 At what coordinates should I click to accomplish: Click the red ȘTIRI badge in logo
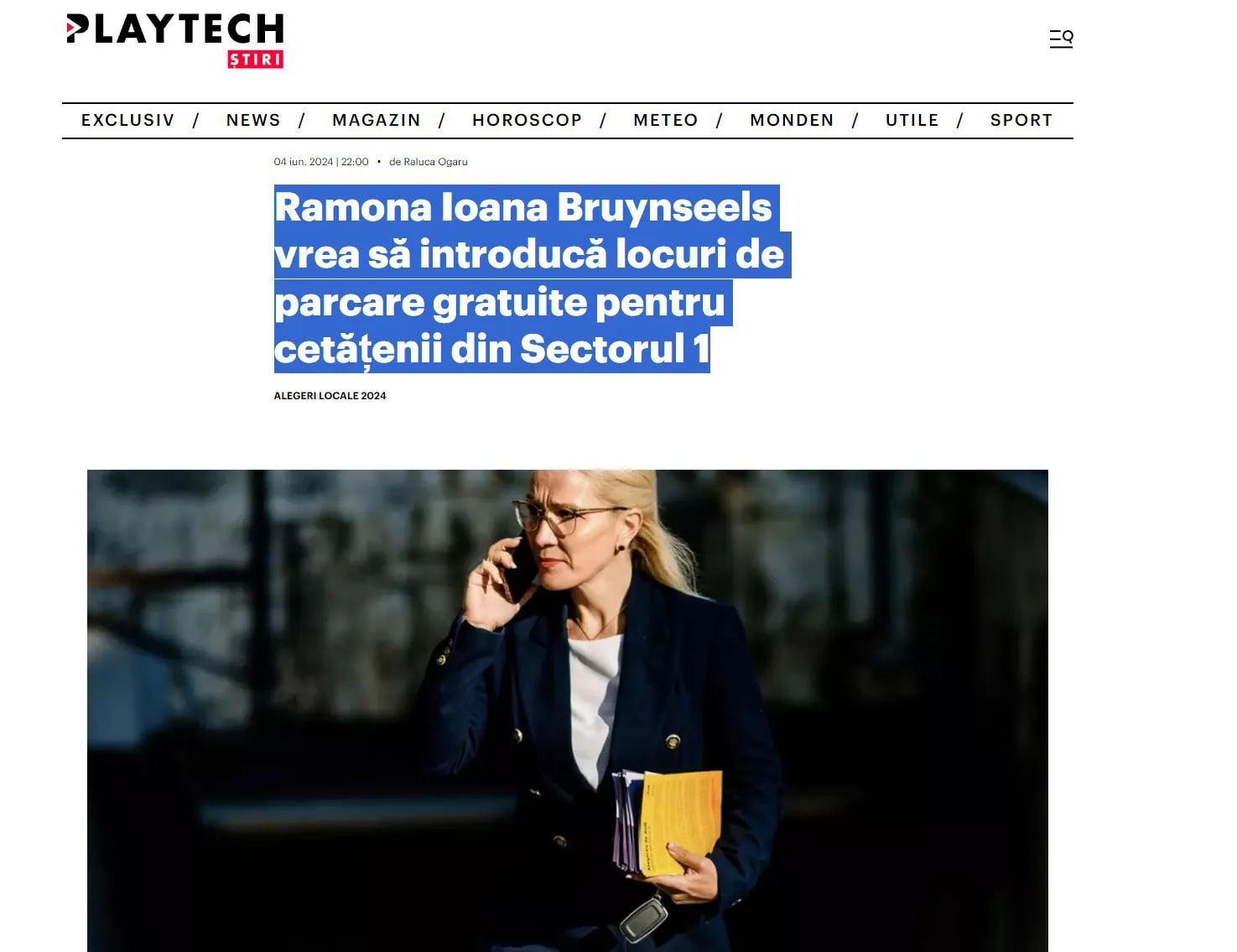(x=256, y=60)
